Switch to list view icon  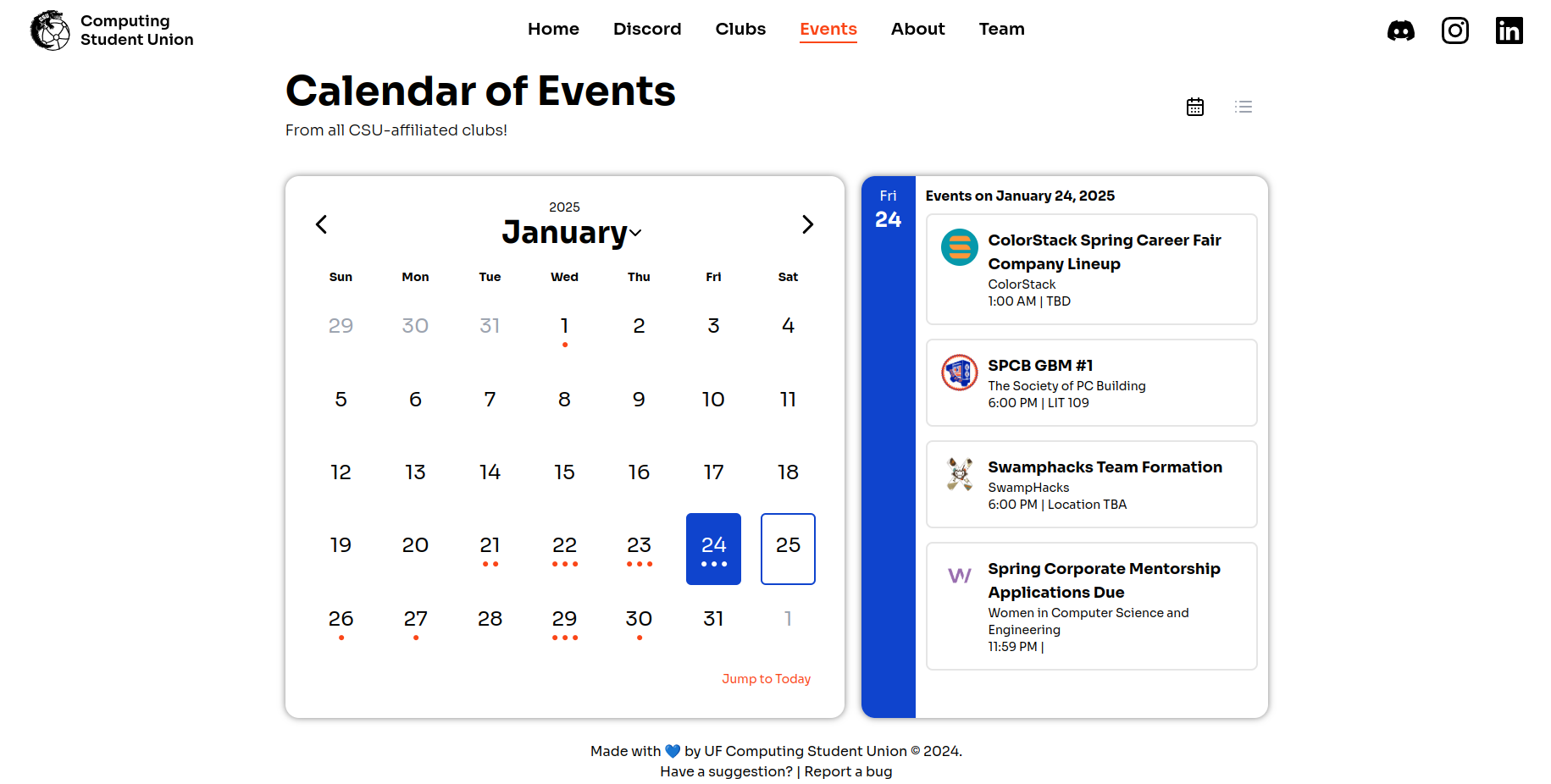[x=1243, y=107]
